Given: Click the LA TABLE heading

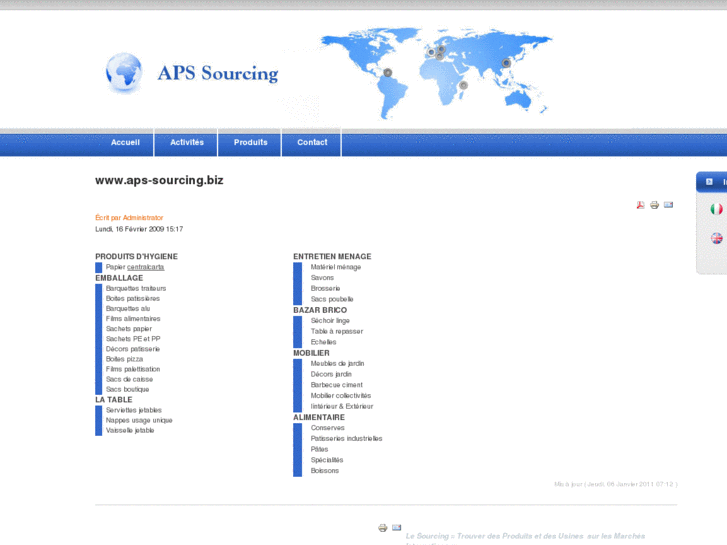Looking at the screenshot, I should [114, 400].
